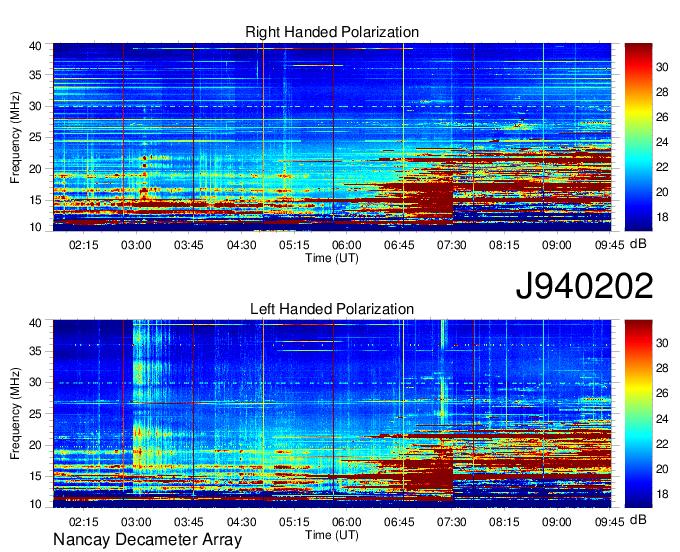Click the Right Handed Polarization spectrogram image

332,137
